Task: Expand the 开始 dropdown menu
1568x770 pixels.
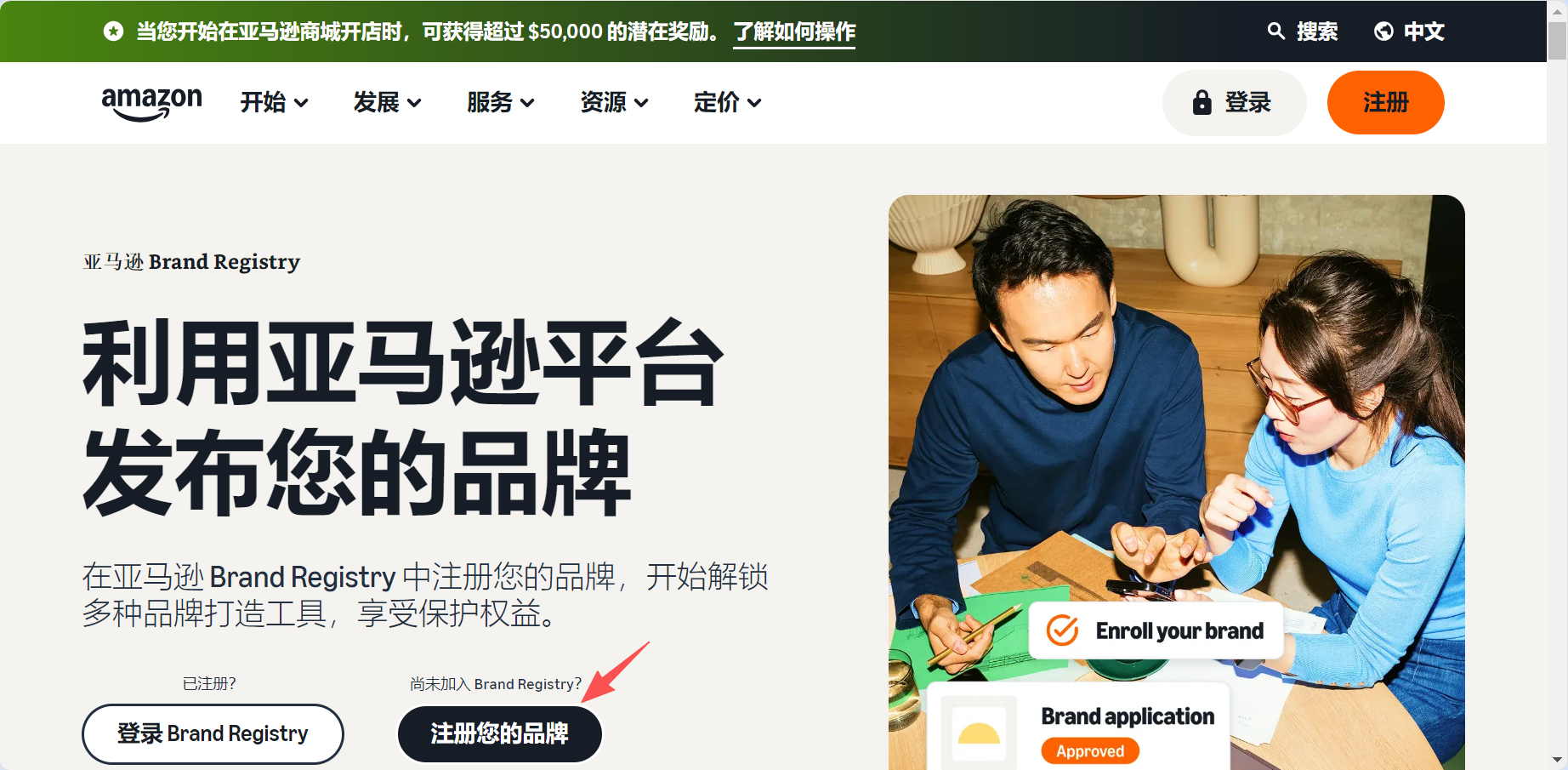Action: pyautogui.click(x=274, y=102)
